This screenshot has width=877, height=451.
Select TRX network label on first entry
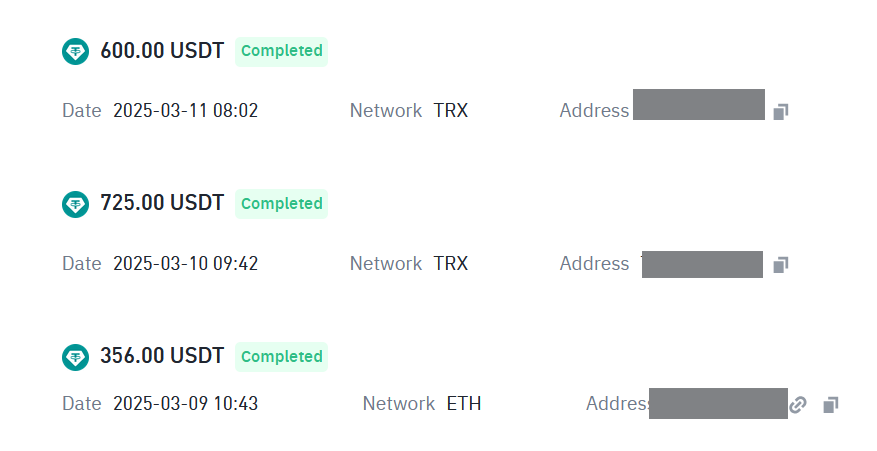451,111
